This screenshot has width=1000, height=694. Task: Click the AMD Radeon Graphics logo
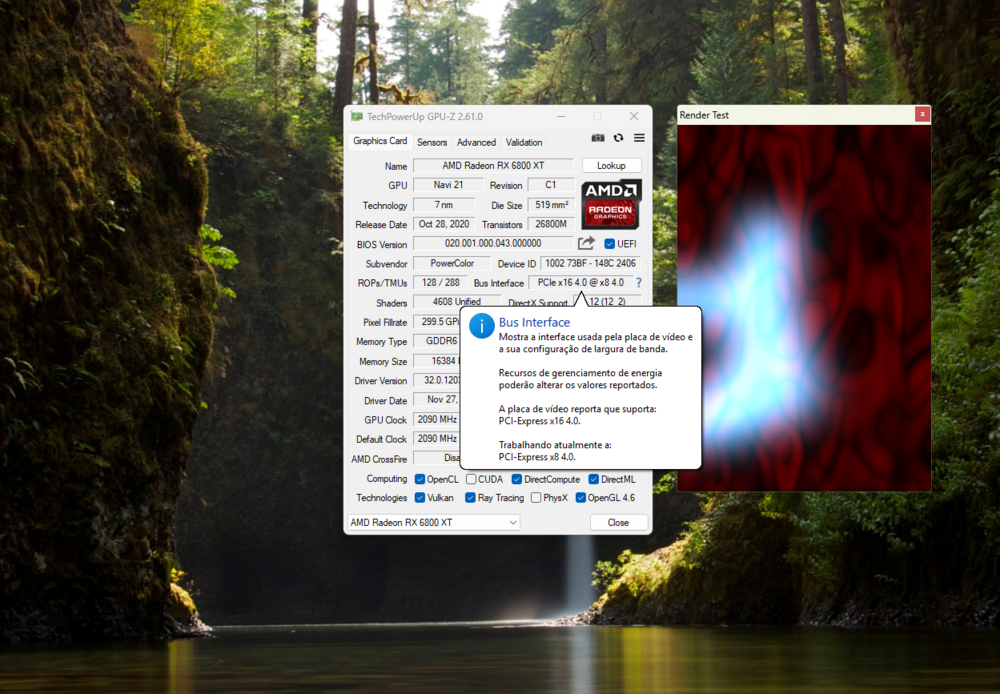[611, 204]
